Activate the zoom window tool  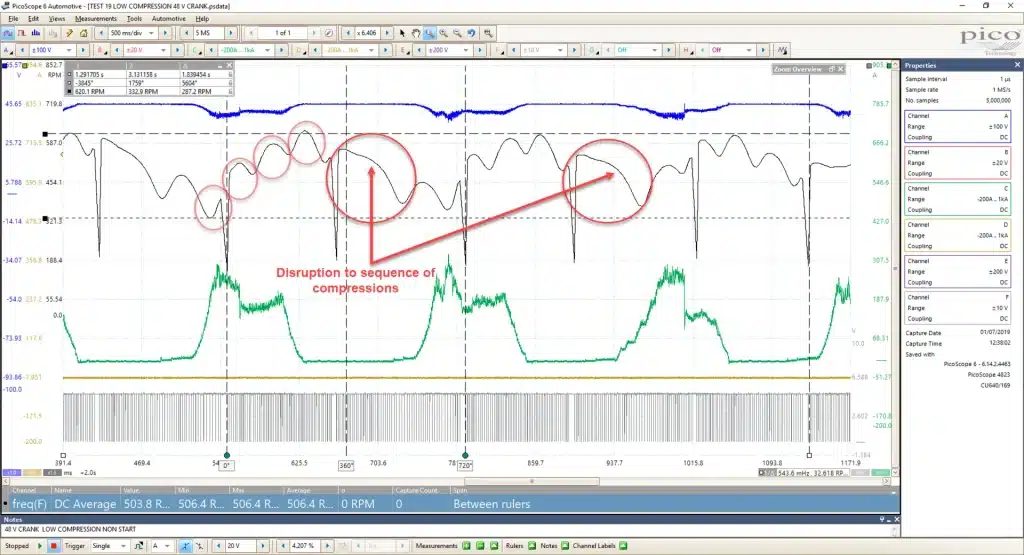pos(430,33)
